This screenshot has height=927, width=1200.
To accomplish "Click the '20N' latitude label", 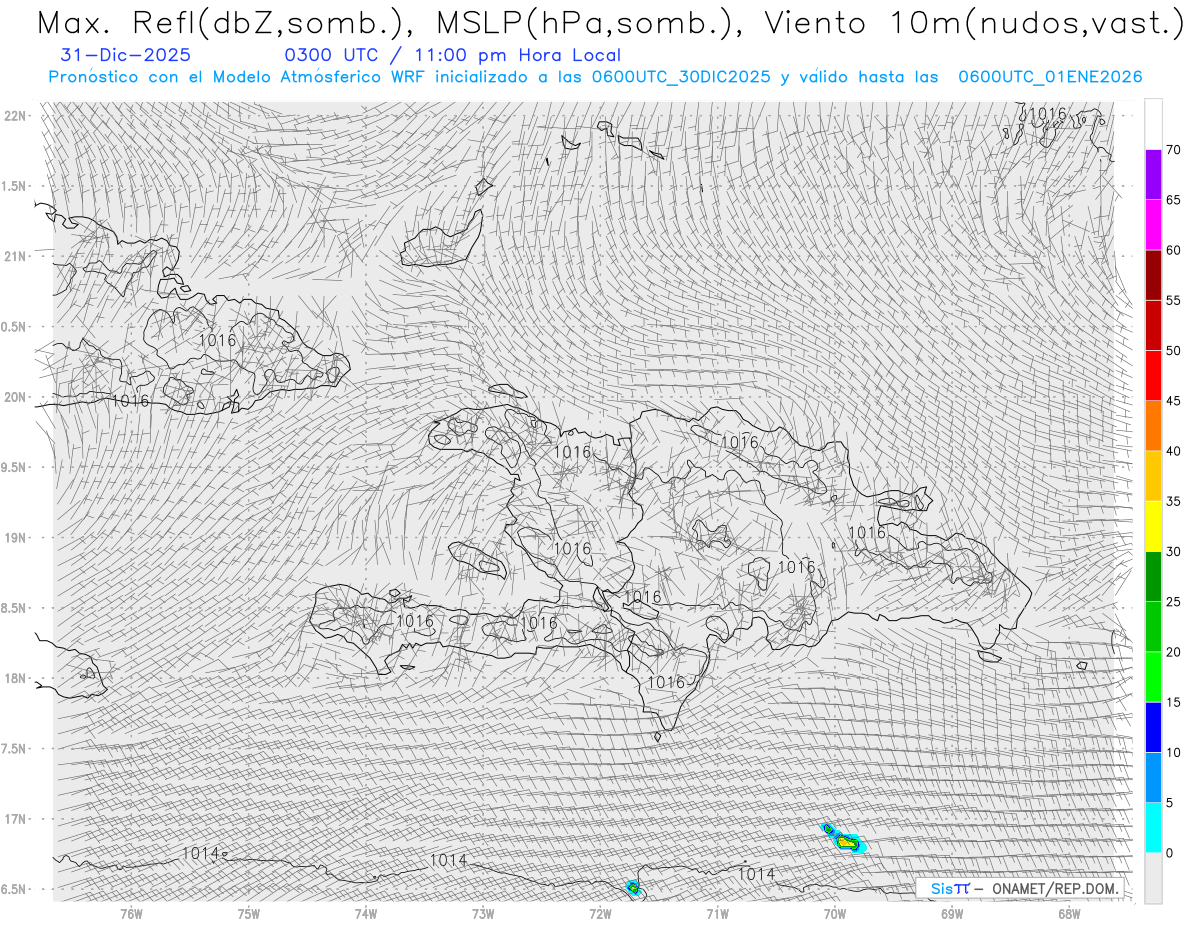I will coord(16,397).
